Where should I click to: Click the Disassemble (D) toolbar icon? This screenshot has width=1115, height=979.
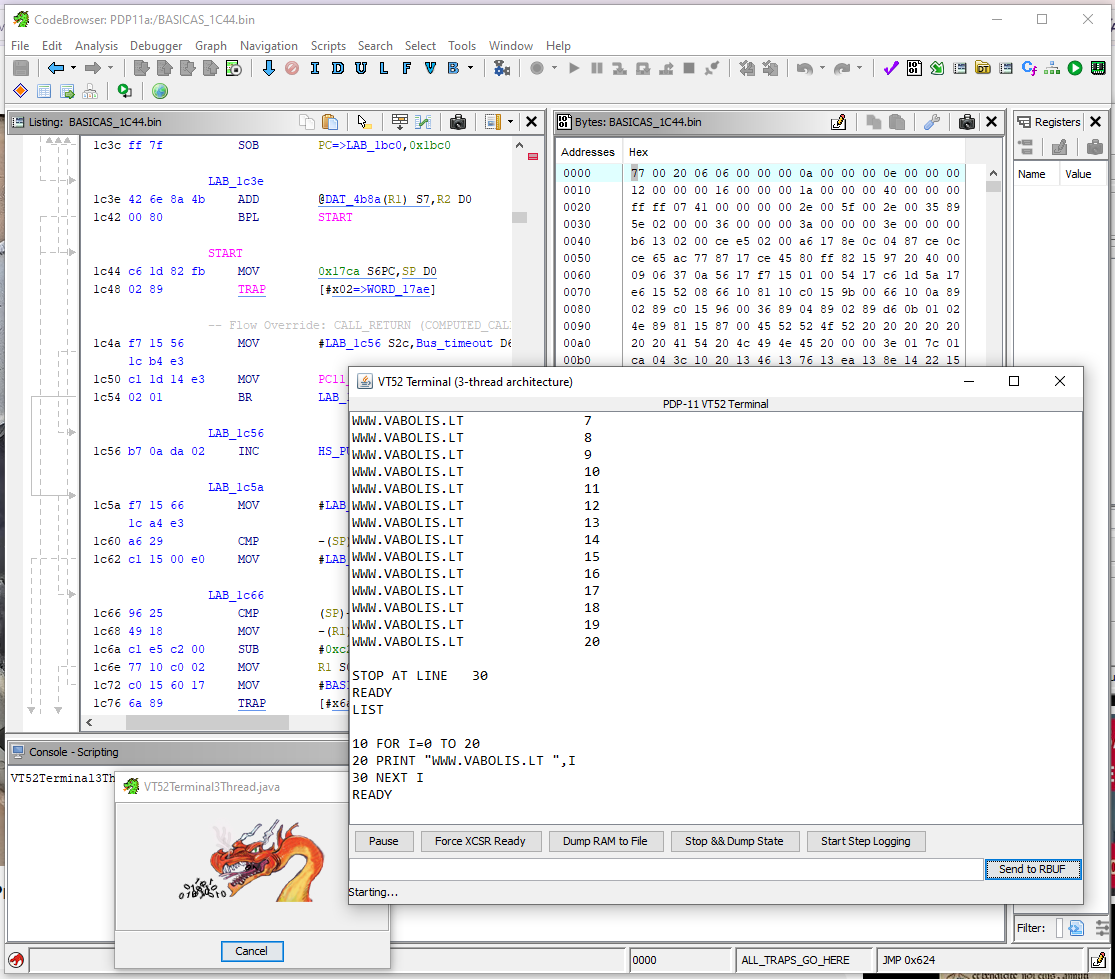tap(338, 68)
